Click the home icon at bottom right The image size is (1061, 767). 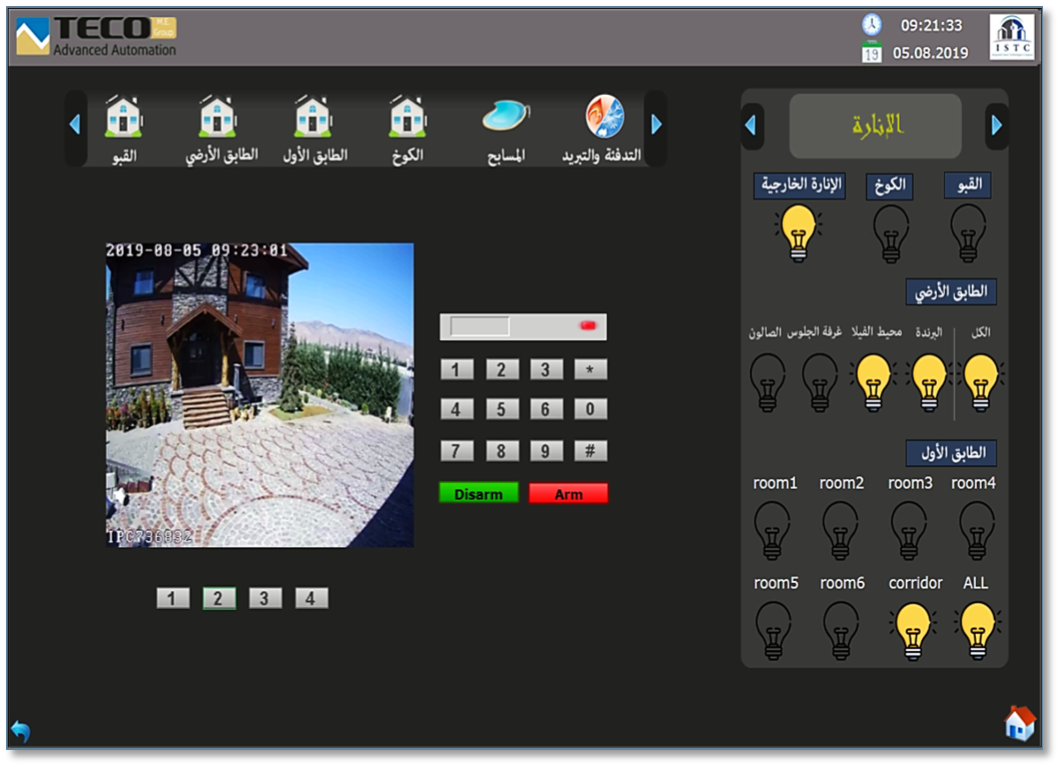pyautogui.click(x=1019, y=723)
